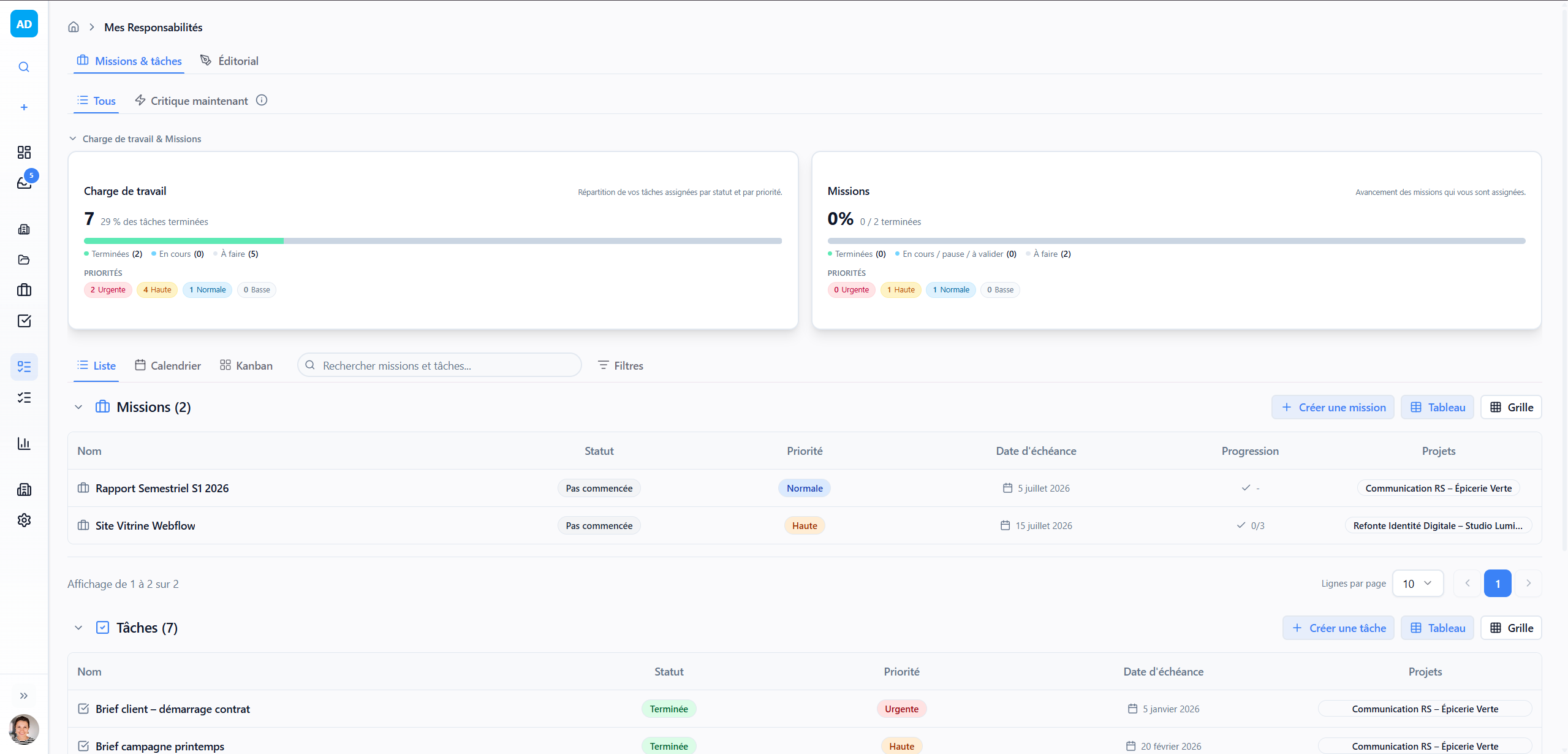Open the user avatar profile photo
The width and height of the screenshot is (1568, 754).
24,729
